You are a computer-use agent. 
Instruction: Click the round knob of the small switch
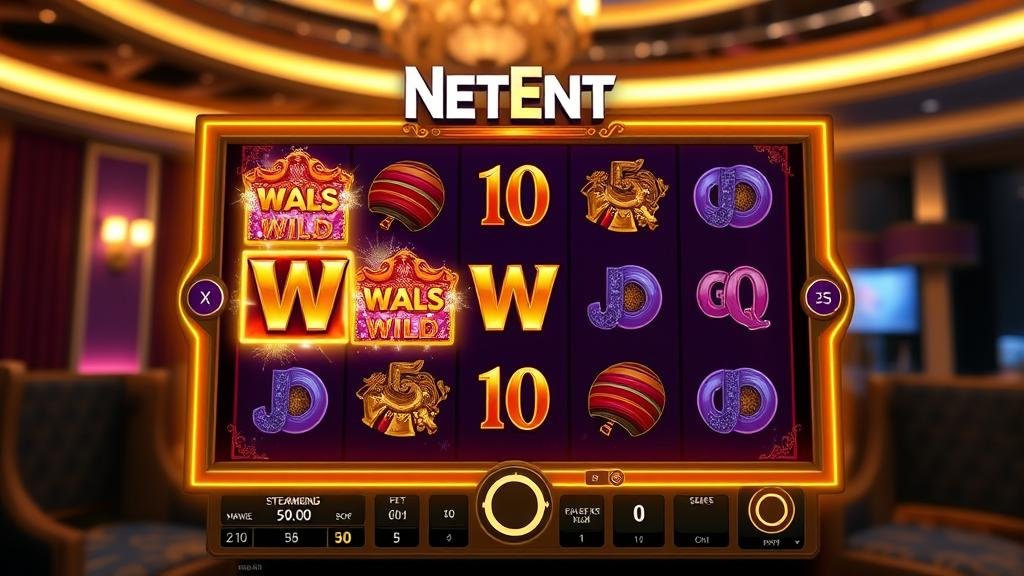[615, 478]
